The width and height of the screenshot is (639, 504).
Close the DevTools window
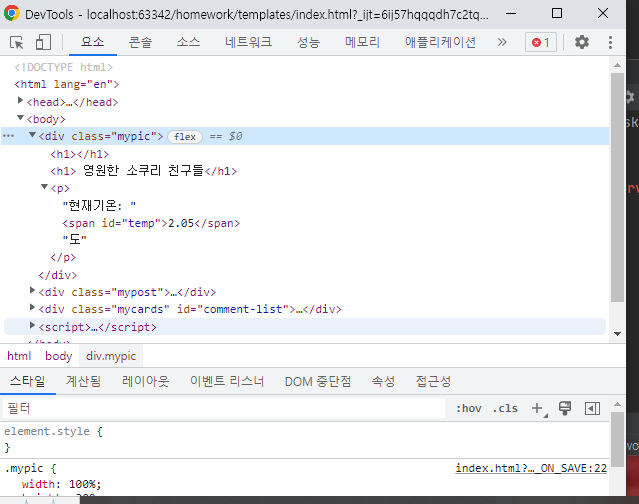pyautogui.click(x=603, y=13)
